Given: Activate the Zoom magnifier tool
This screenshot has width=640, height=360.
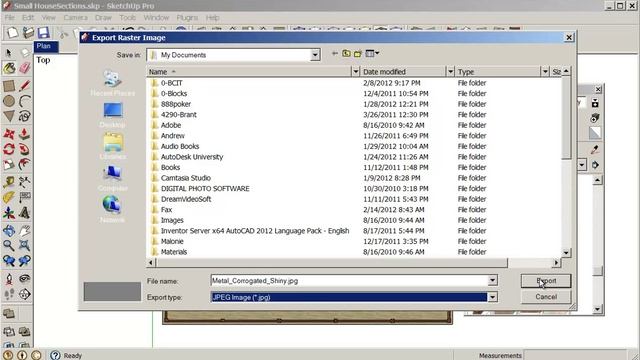Looking at the screenshot, I should (x=9, y=246).
